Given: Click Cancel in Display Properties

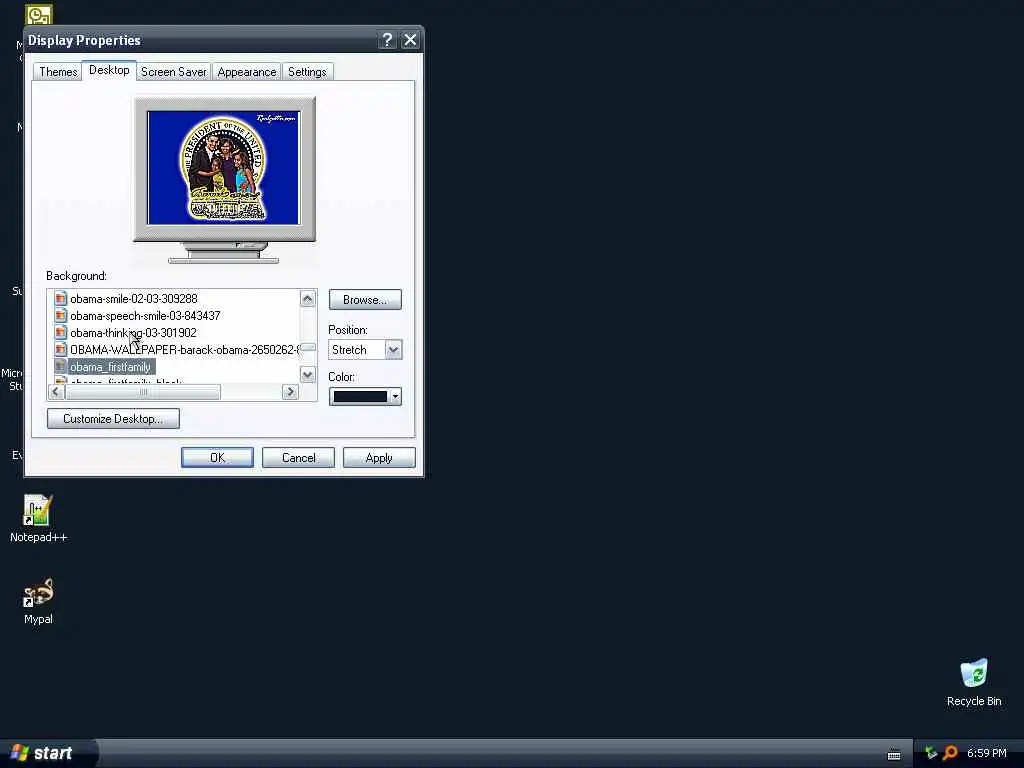Looking at the screenshot, I should (x=298, y=458).
